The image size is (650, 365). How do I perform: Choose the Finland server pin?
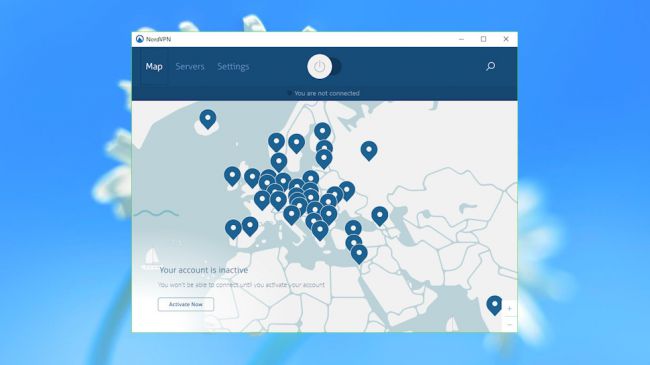point(323,132)
